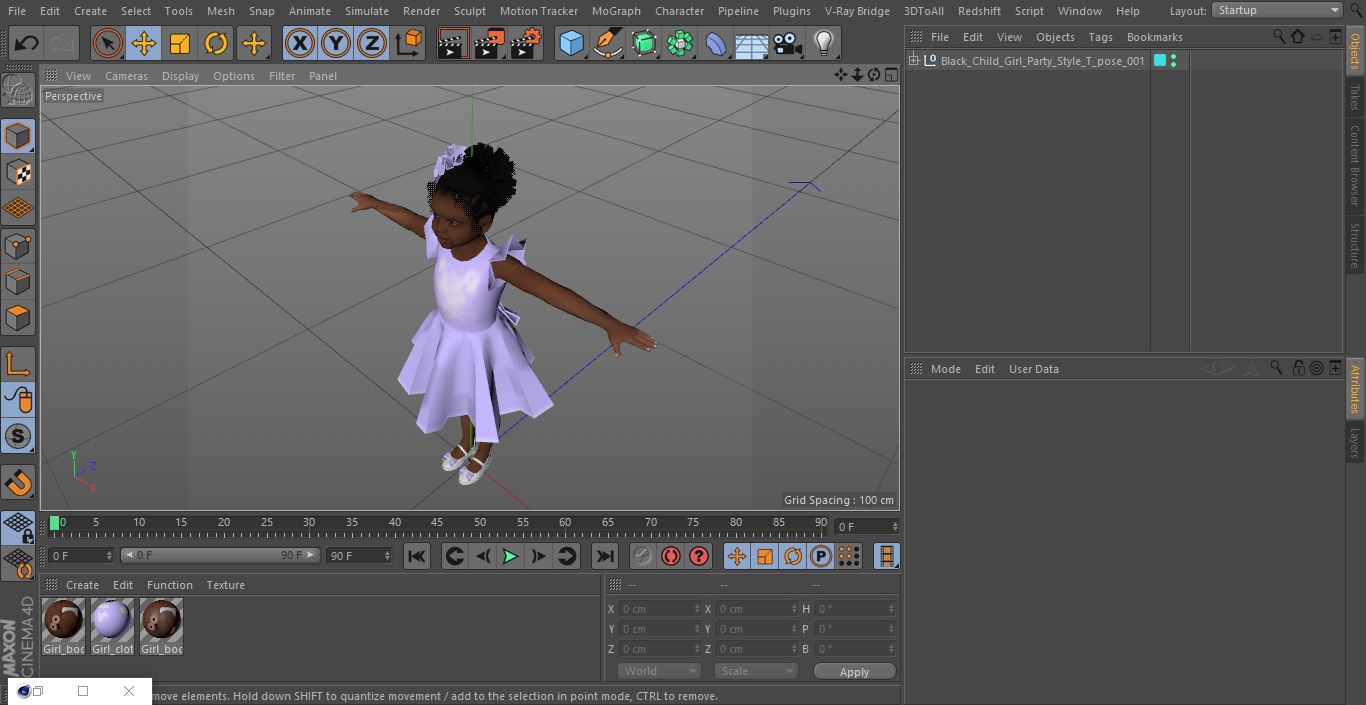Add a Floor environment object
Viewport: 1366px width, 705px height.
point(752,43)
